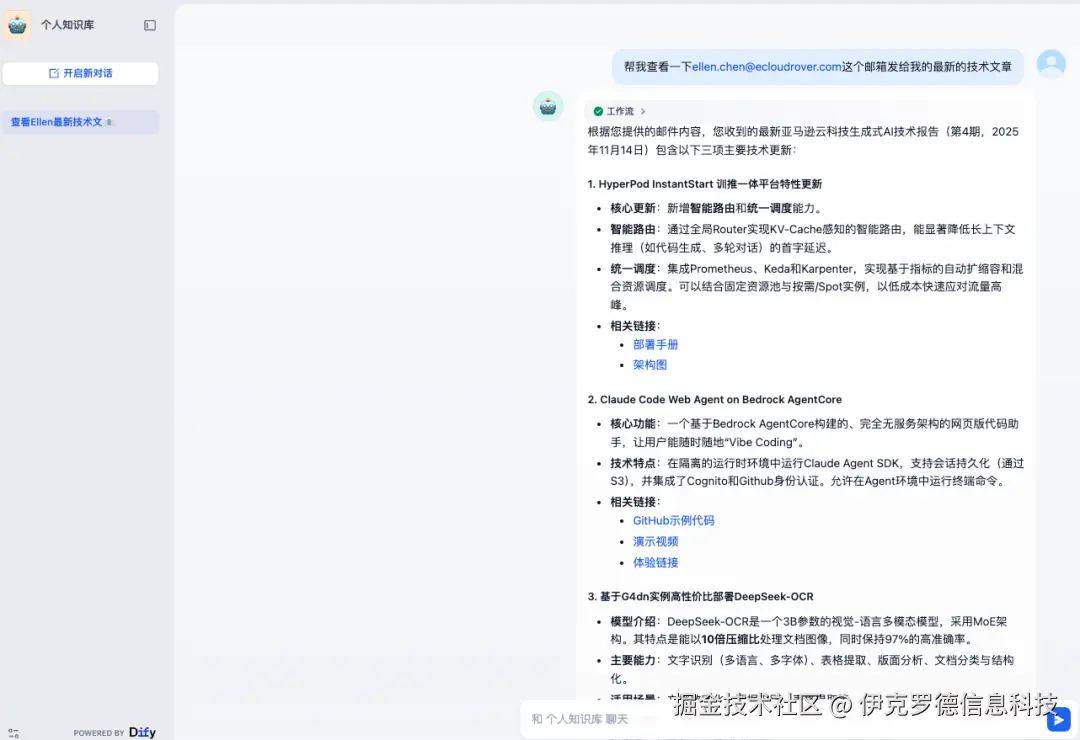The width and height of the screenshot is (1080, 740).
Task: Open the GitHub示例代码 link
Action: 673,520
